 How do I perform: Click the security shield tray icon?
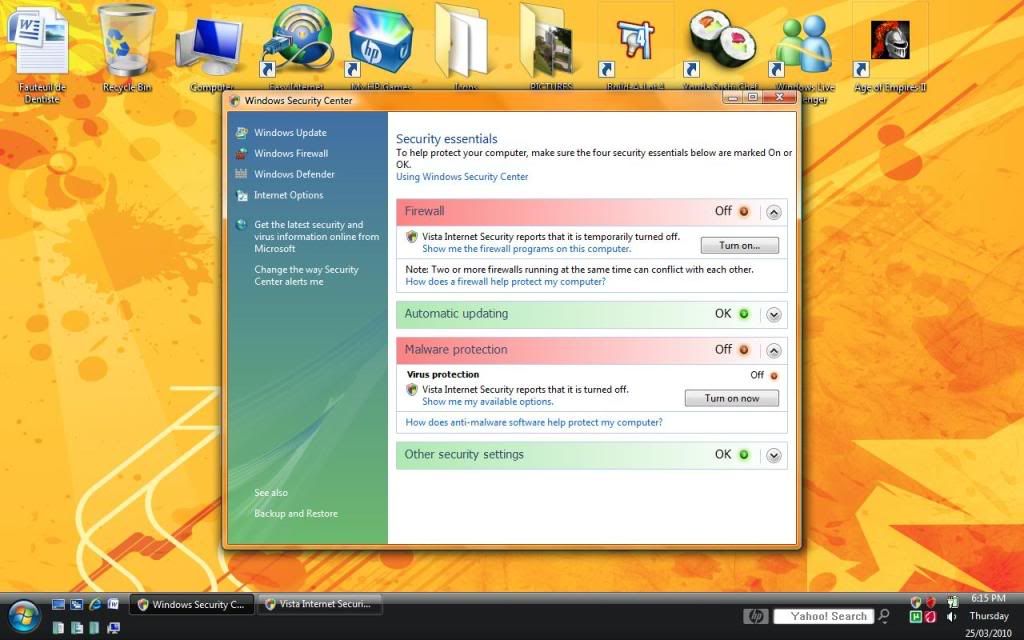[916, 602]
